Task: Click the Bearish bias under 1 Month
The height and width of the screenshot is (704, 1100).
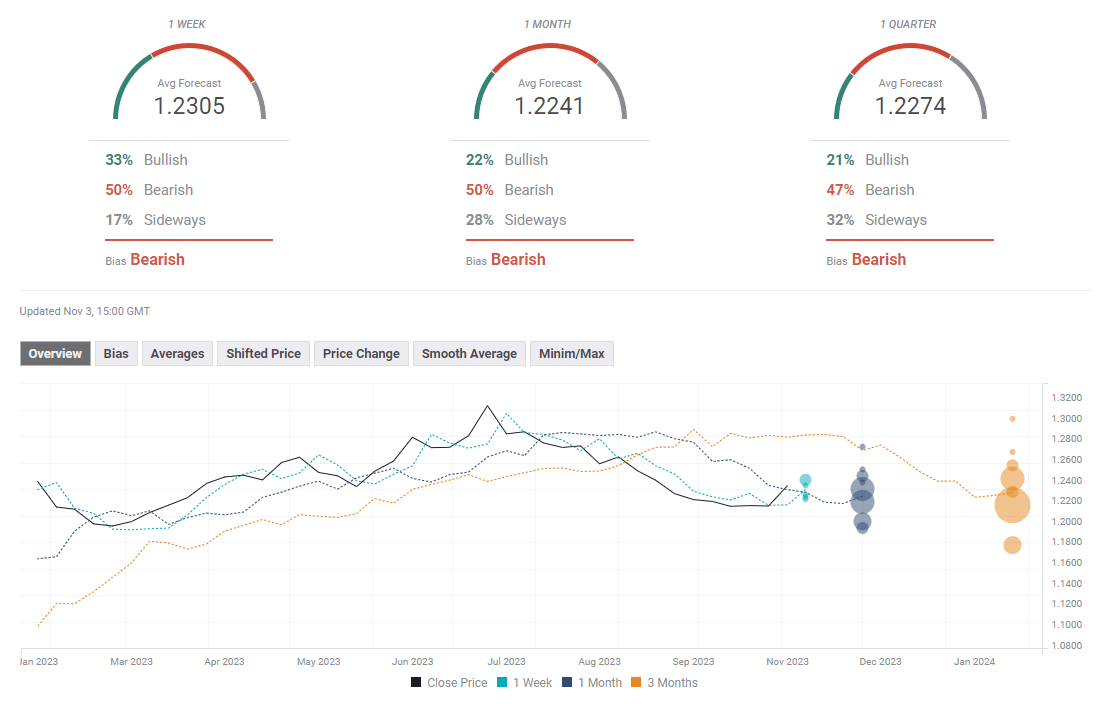Action: (x=518, y=260)
